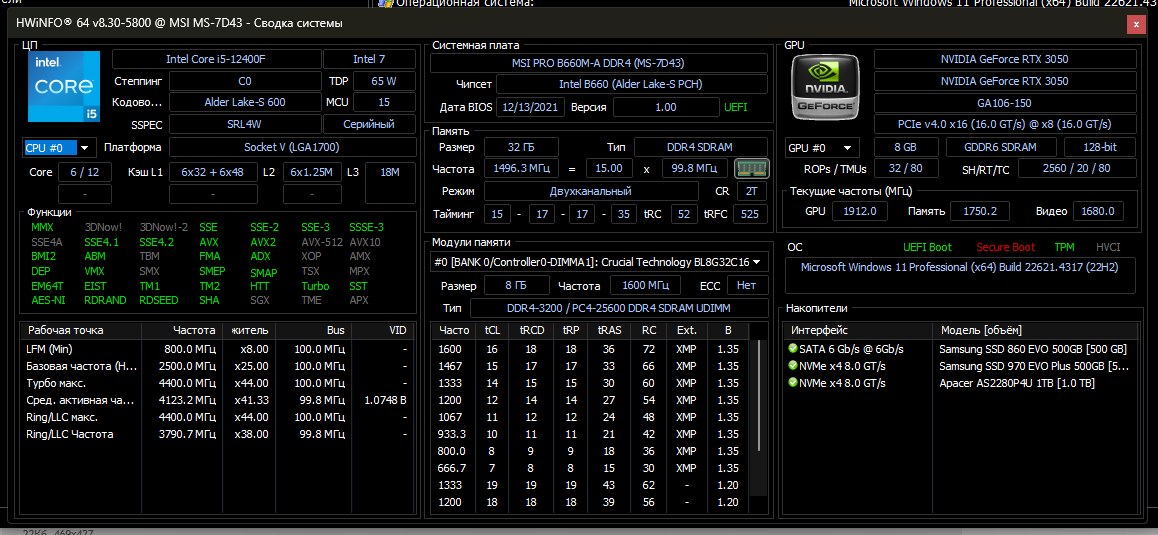Click the 1600 XMP timing row frequency cell
1158x535 pixels.
451,349
